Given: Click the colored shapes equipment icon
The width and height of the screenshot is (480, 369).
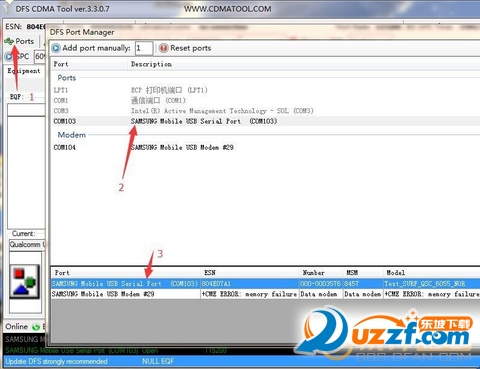Looking at the screenshot, I should tap(24, 282).
